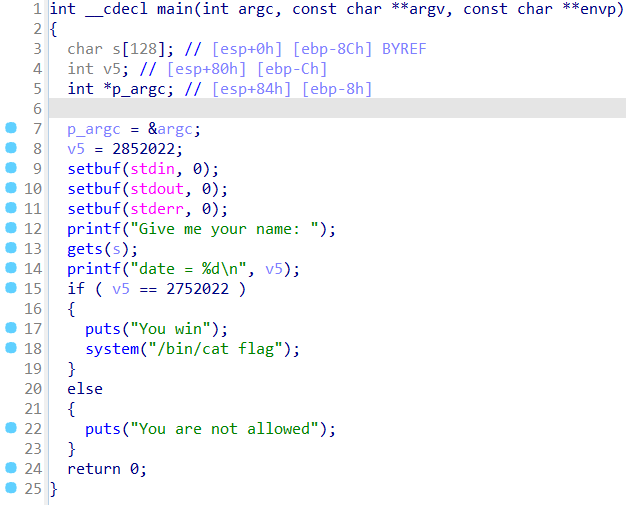Toggle breakpoint dot on line 8
The image size is (626, 505).
click(11, 148)
